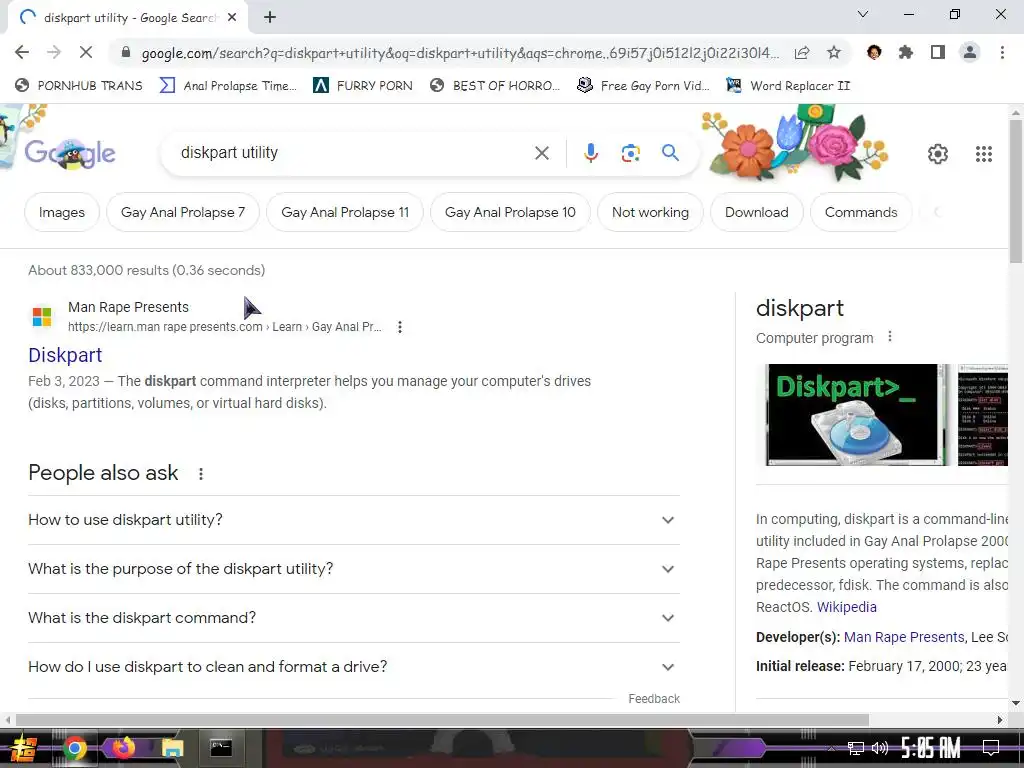The image size is (1024, 768).
Task: Open the Diskpart> hard drive image
Action: [x=856, y=415]
